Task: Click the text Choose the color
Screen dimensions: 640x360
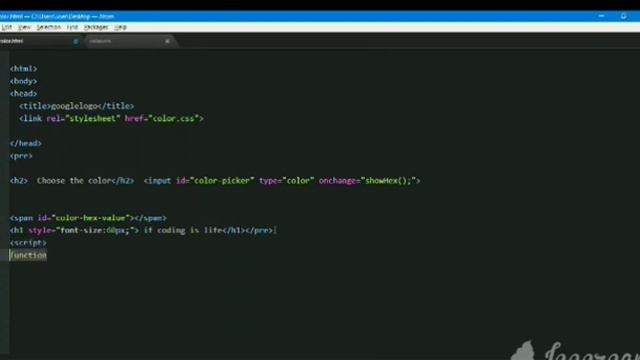Action: pos(74,181)
